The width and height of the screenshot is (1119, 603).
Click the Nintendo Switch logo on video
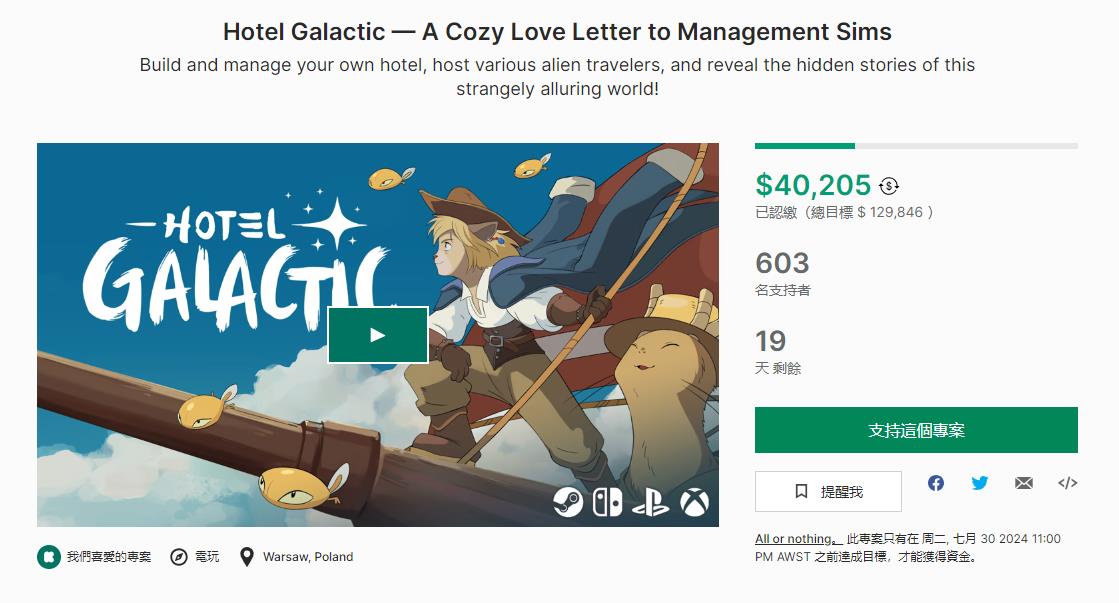[607, 502]
